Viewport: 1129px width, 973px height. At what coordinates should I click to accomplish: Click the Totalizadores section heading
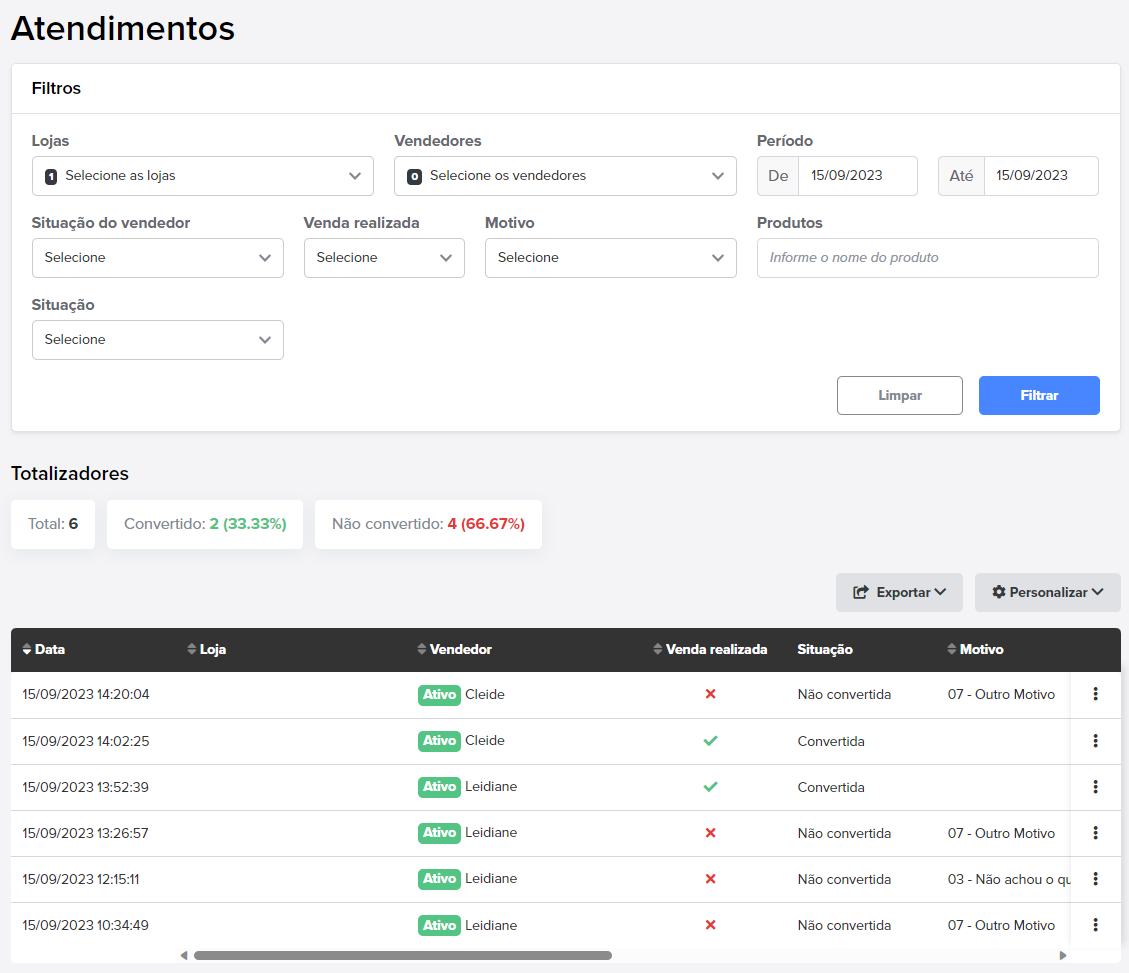pyautogui.click(x=70, y=473)
